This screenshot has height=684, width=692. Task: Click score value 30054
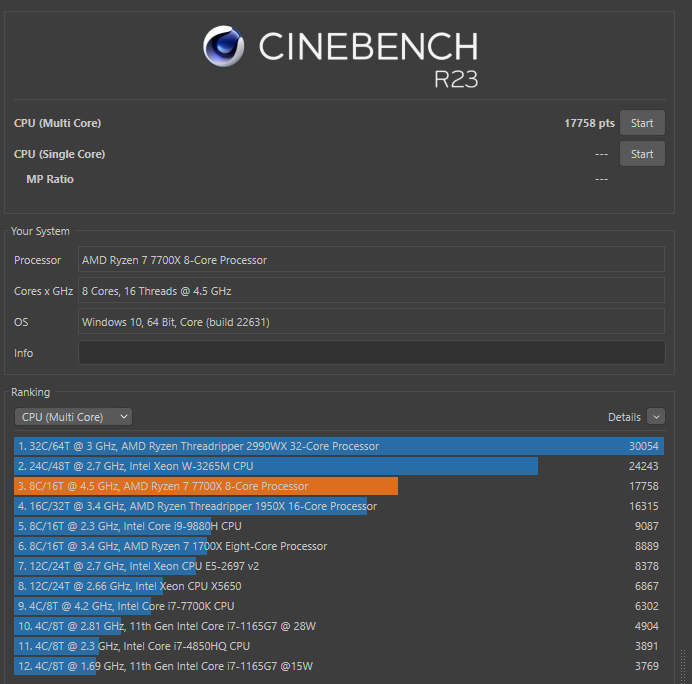coord(643,446)
